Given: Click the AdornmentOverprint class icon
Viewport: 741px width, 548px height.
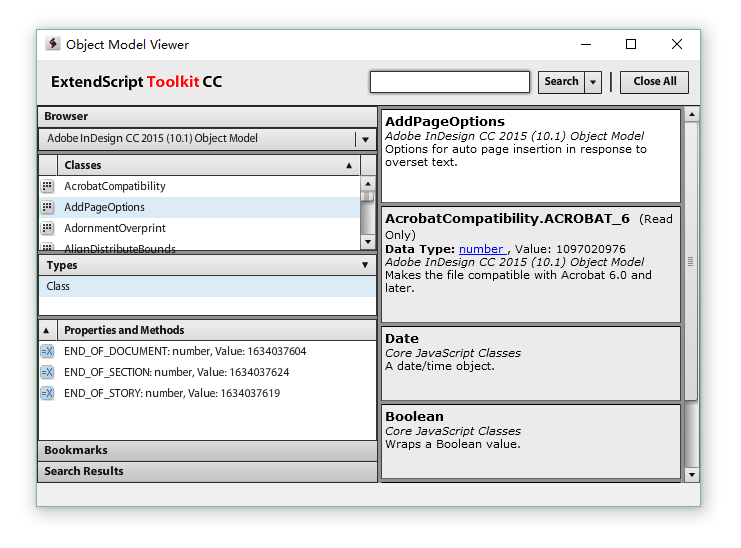Looking at the screenshot, I should 47,228.
